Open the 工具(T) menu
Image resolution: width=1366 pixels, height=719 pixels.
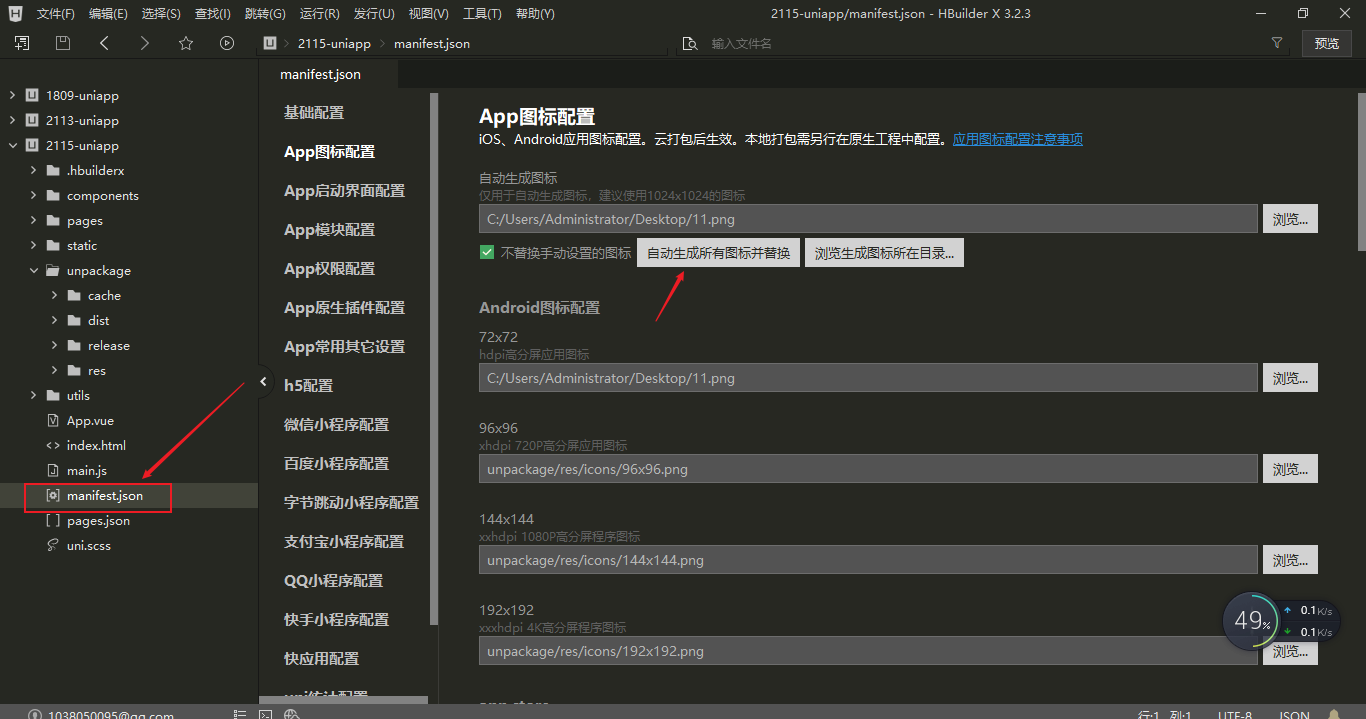coord(482,14)
